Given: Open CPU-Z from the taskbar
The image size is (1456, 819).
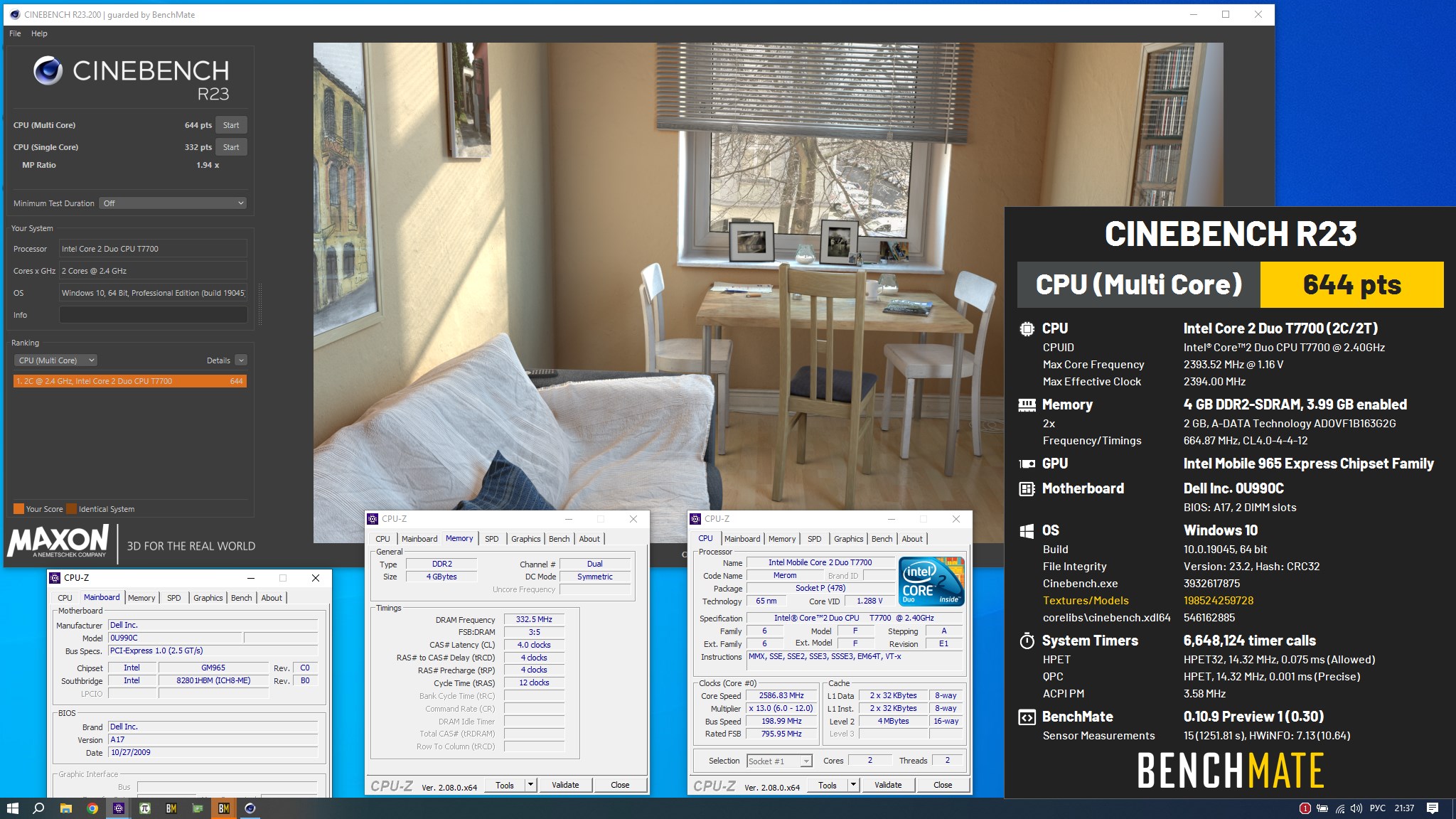Looking at the screenshot, I should click(119, 808).
